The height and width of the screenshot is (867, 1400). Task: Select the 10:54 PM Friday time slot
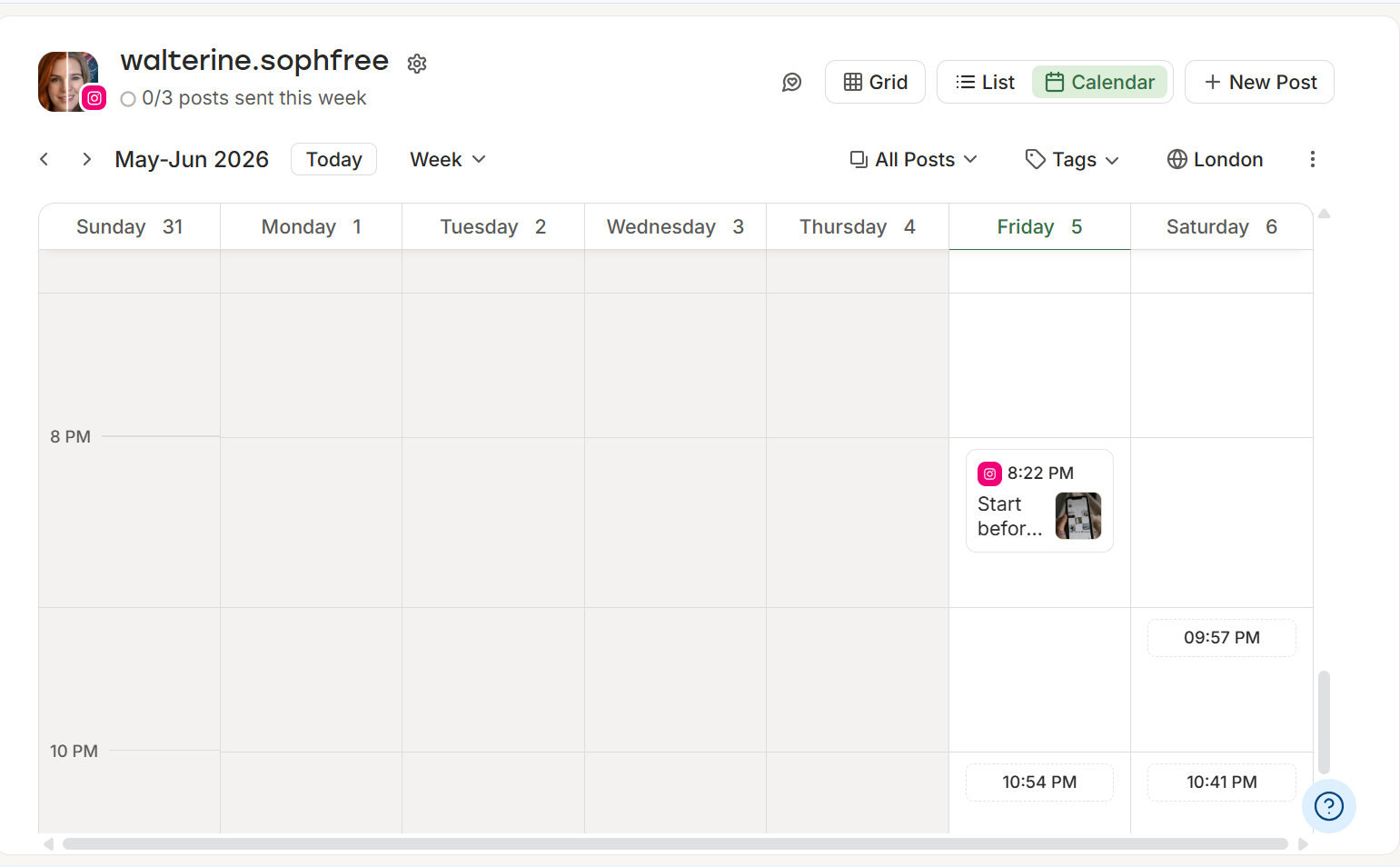(1039, 782)
